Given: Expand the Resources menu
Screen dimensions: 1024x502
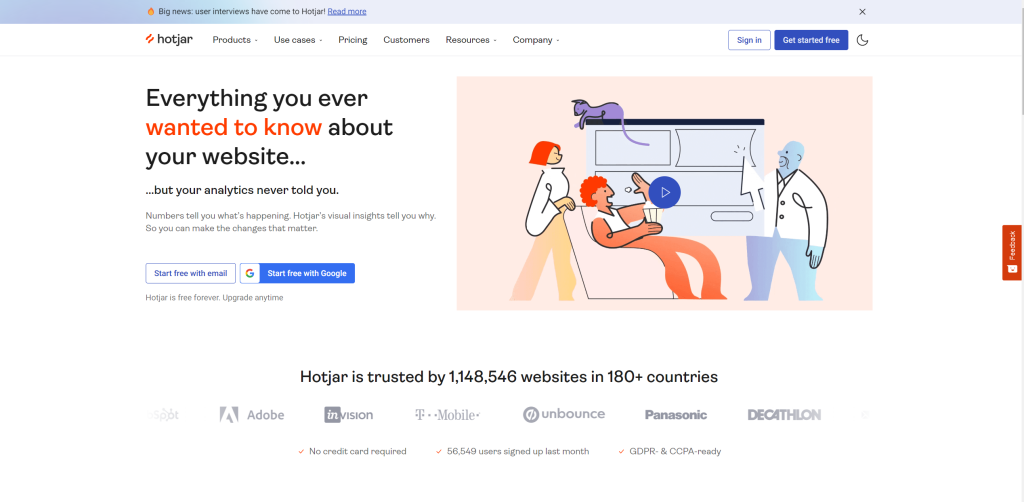Looking at the screenshot, I should click(471, 40).
